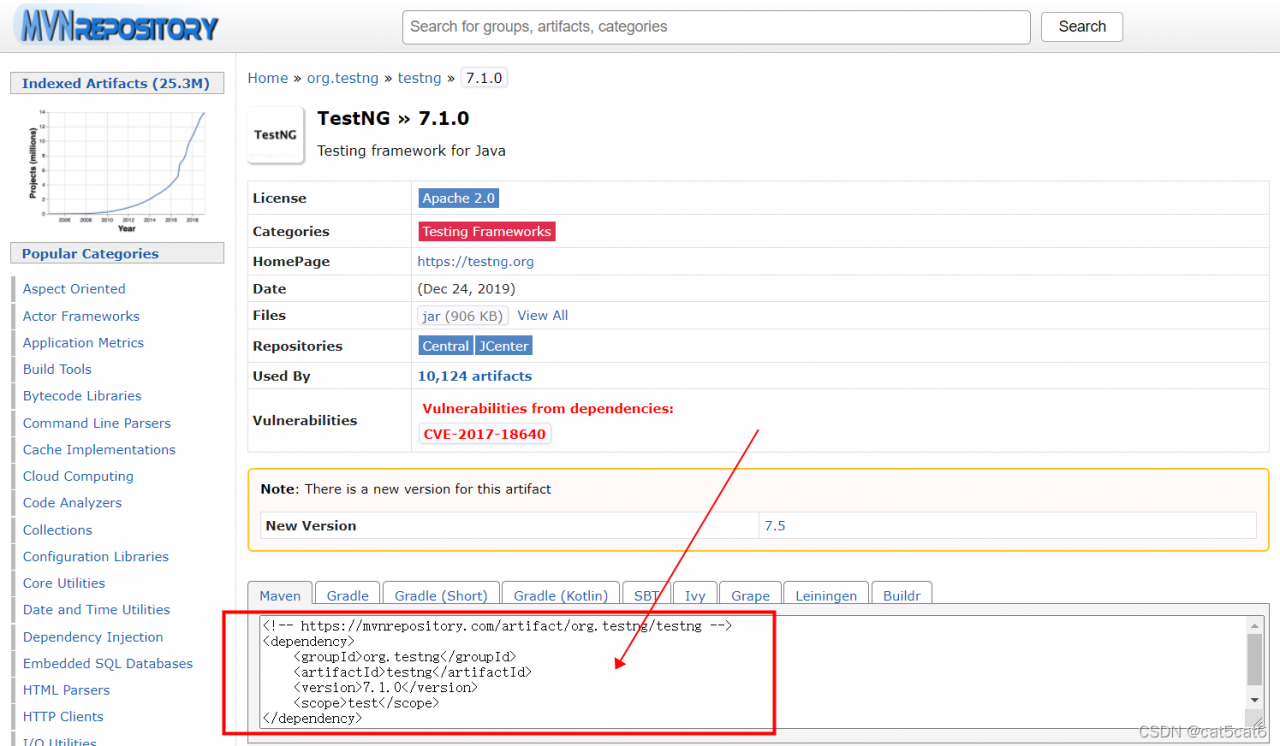
Task: Open Application Metrics category
Action: (x=83, y=342)
